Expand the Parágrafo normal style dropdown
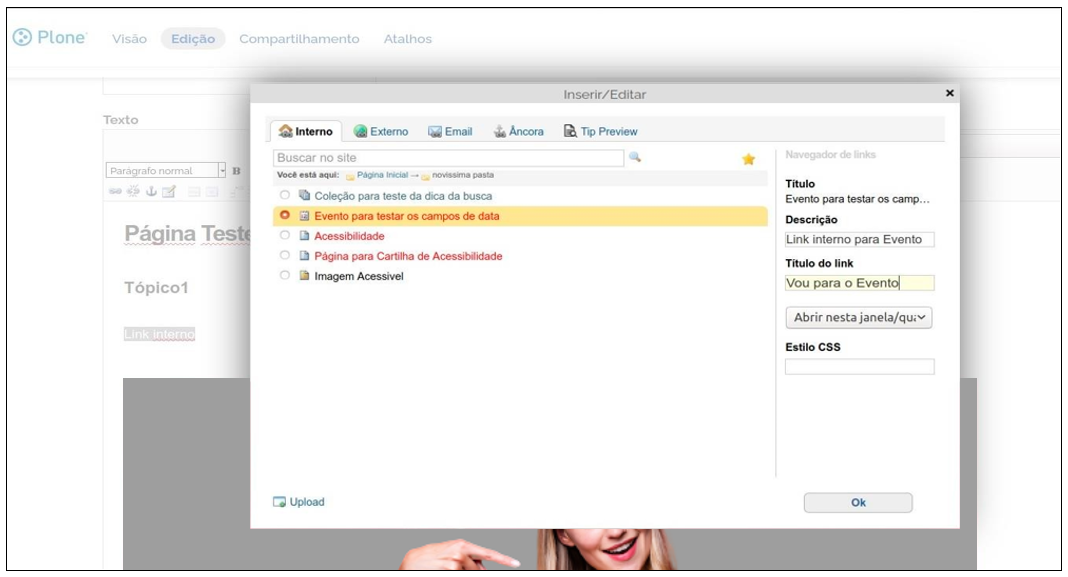Image resolution: width=1068 pixels, height=577 pixels. coord(222,171)
